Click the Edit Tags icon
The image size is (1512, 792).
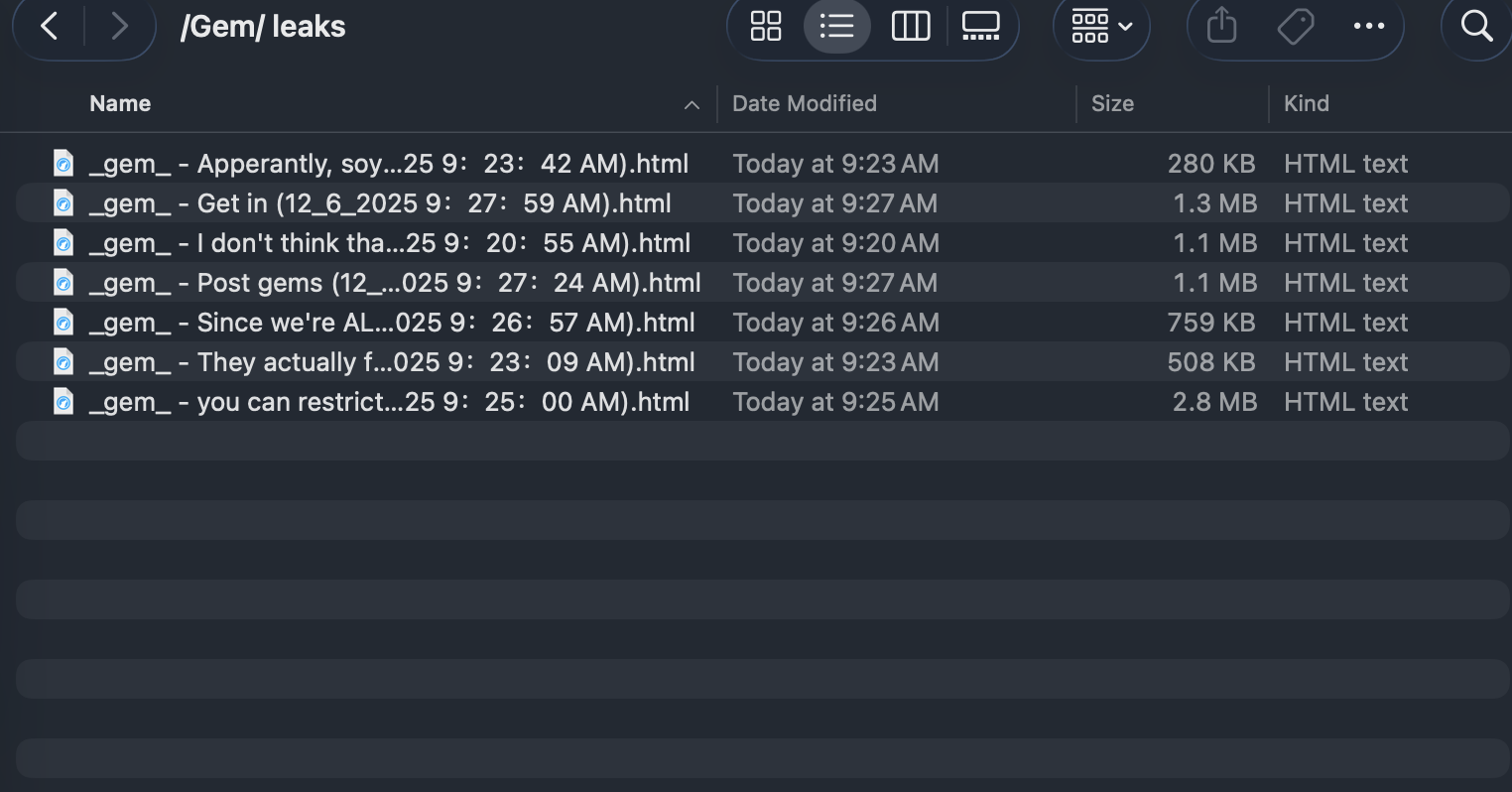(1295, 27)
